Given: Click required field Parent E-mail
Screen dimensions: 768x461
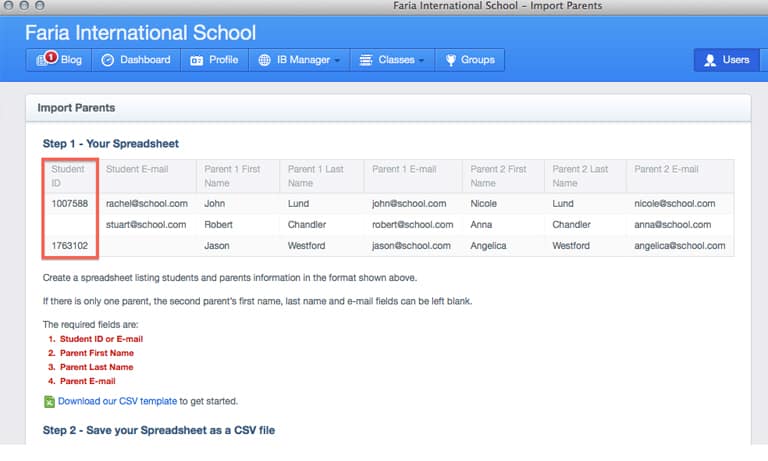Looking at the screenshot, I should [x=88, y=381].
